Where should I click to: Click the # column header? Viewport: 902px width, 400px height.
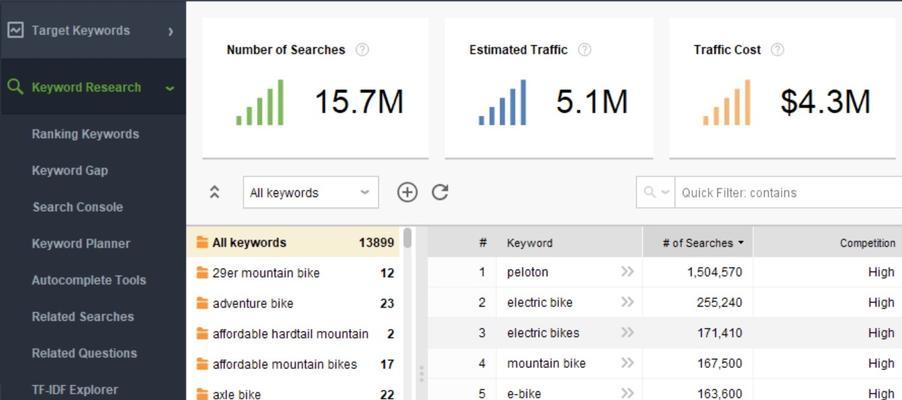point(463,243)
